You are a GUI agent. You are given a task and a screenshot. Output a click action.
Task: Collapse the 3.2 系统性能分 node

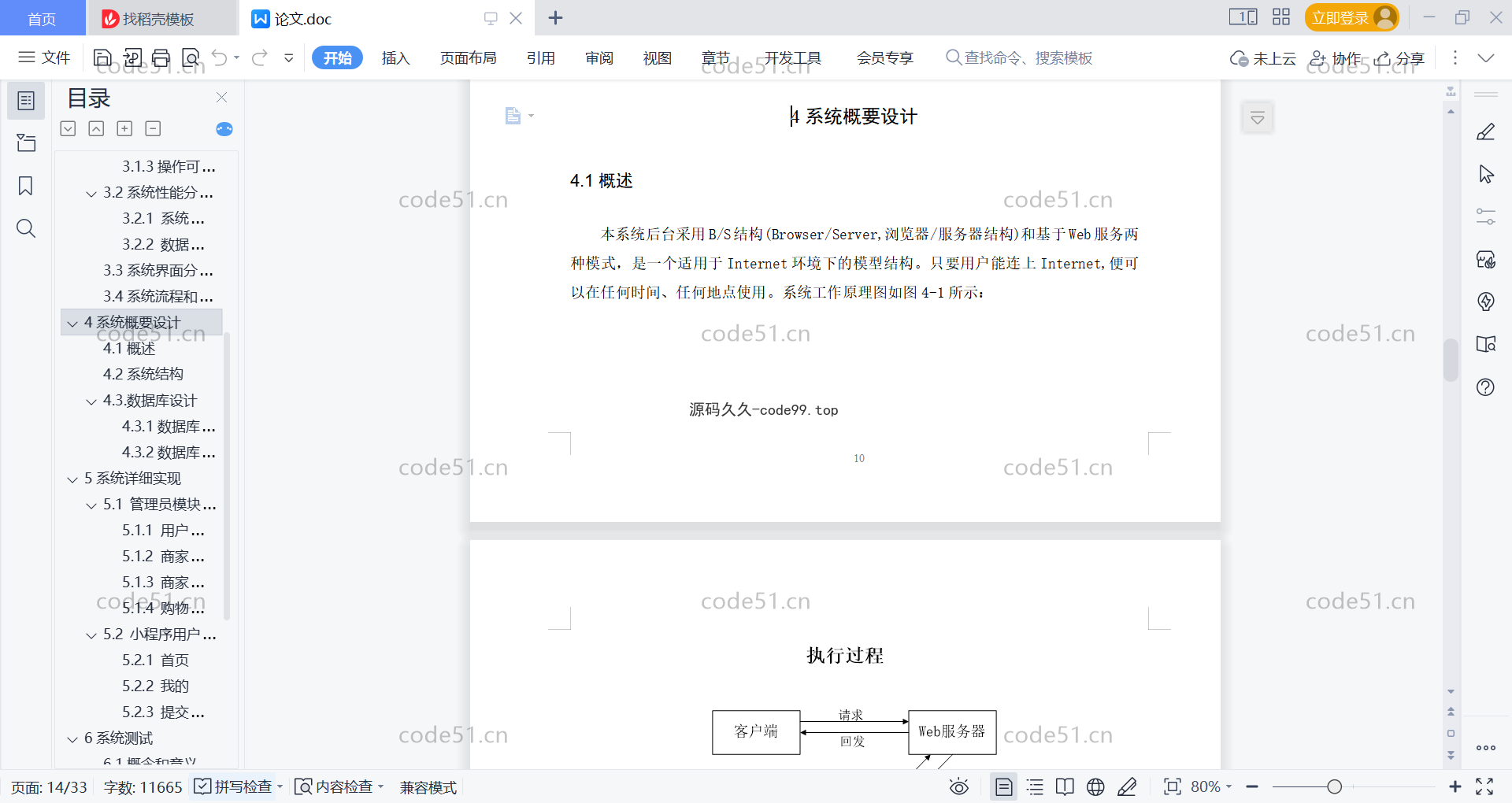coord(91,194)
